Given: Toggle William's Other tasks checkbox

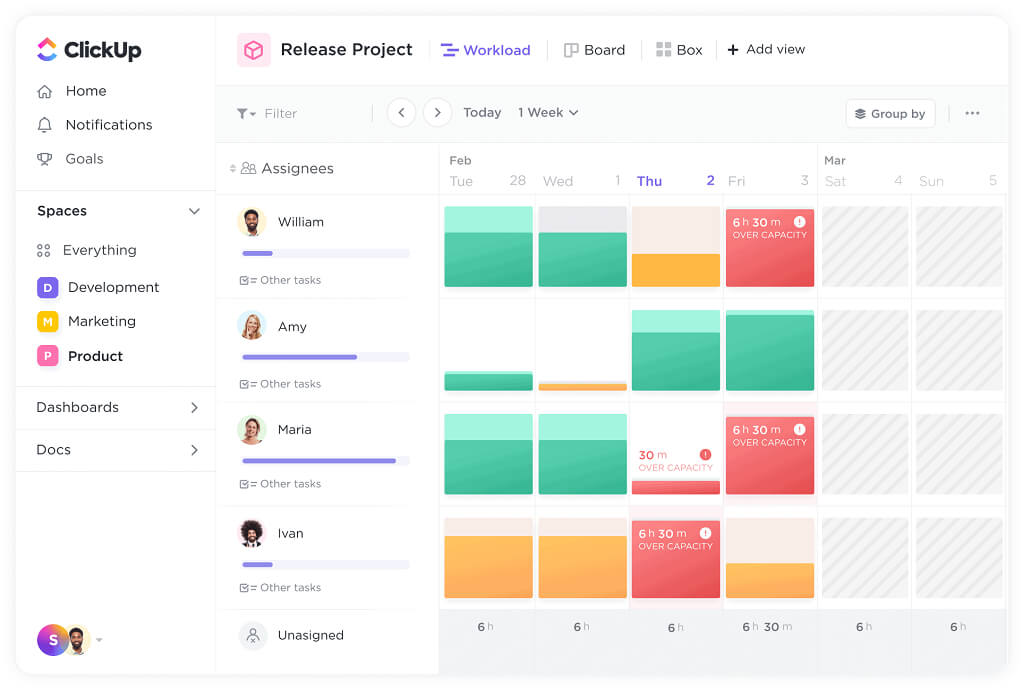Looking at the screenshot, I should click(x=246, y=281).
